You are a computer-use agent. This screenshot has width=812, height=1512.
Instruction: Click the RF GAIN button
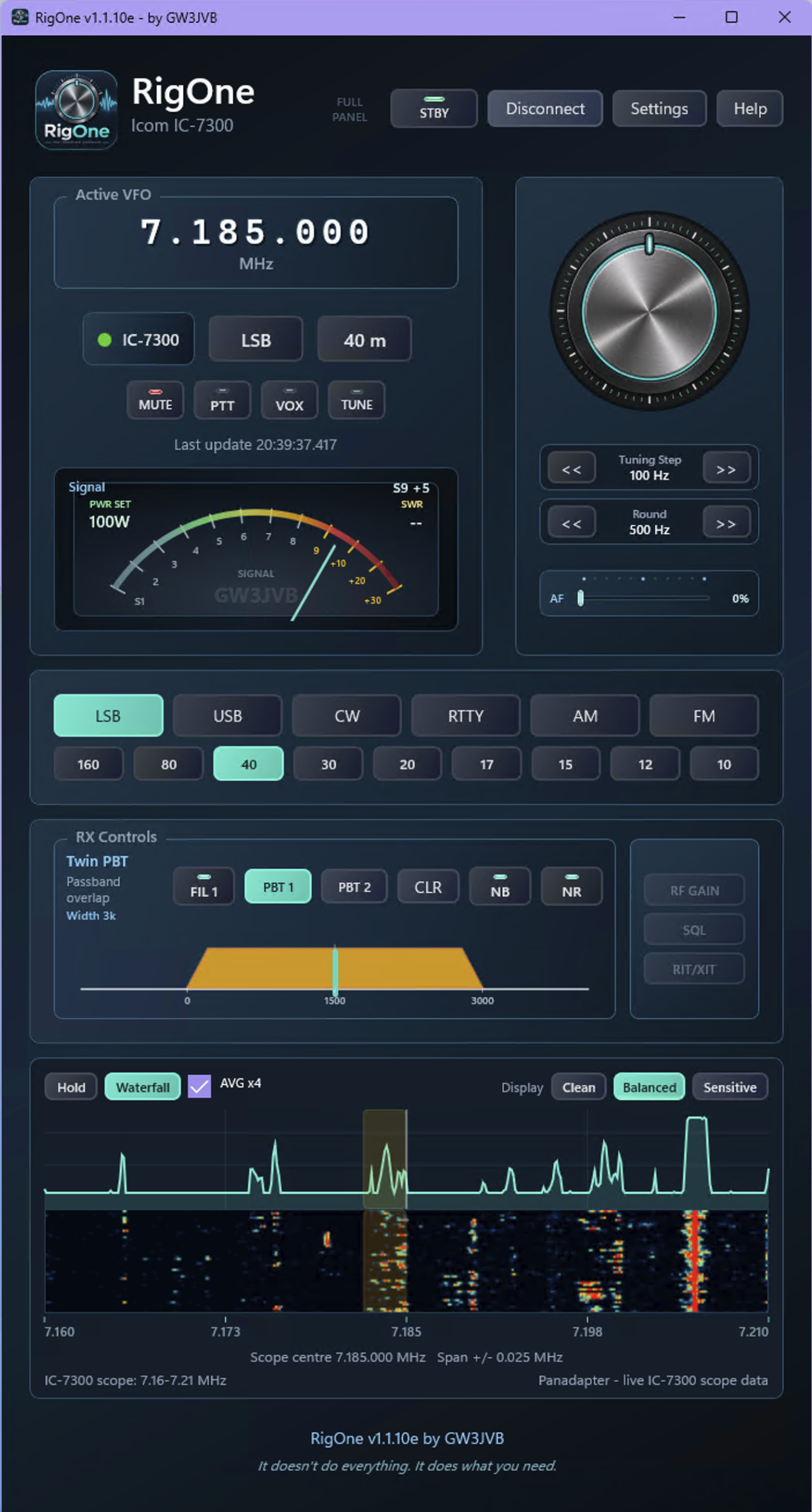[694, 891]
